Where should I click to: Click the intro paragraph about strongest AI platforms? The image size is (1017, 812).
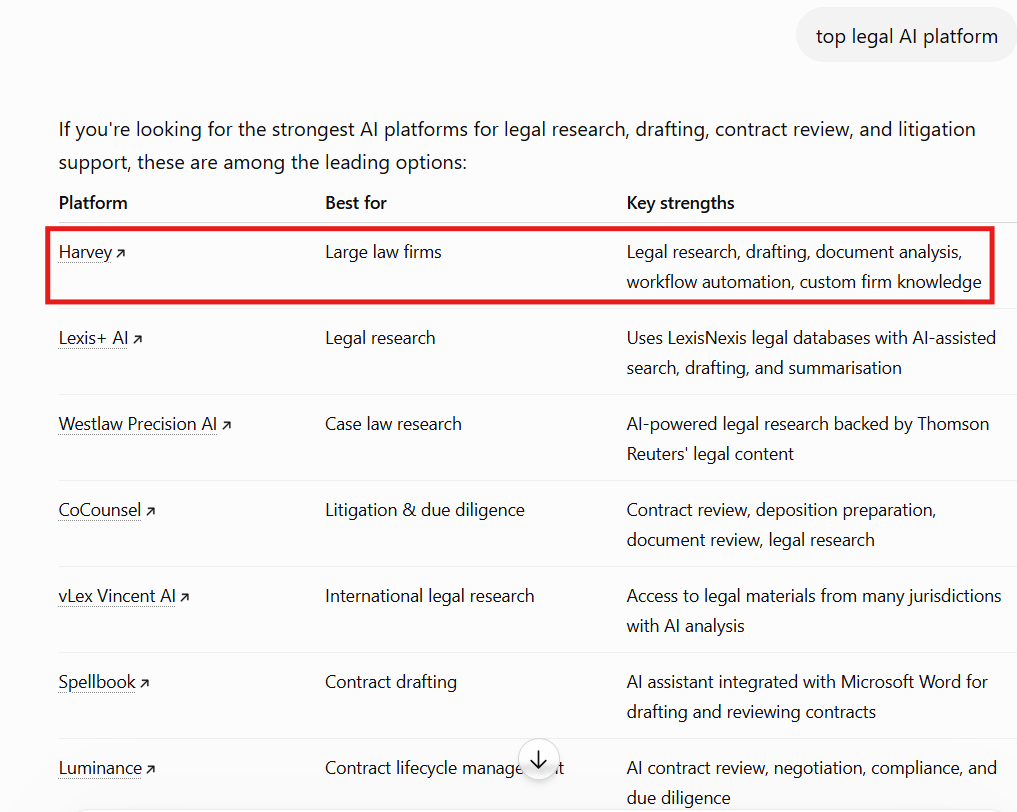coord(517,146)
